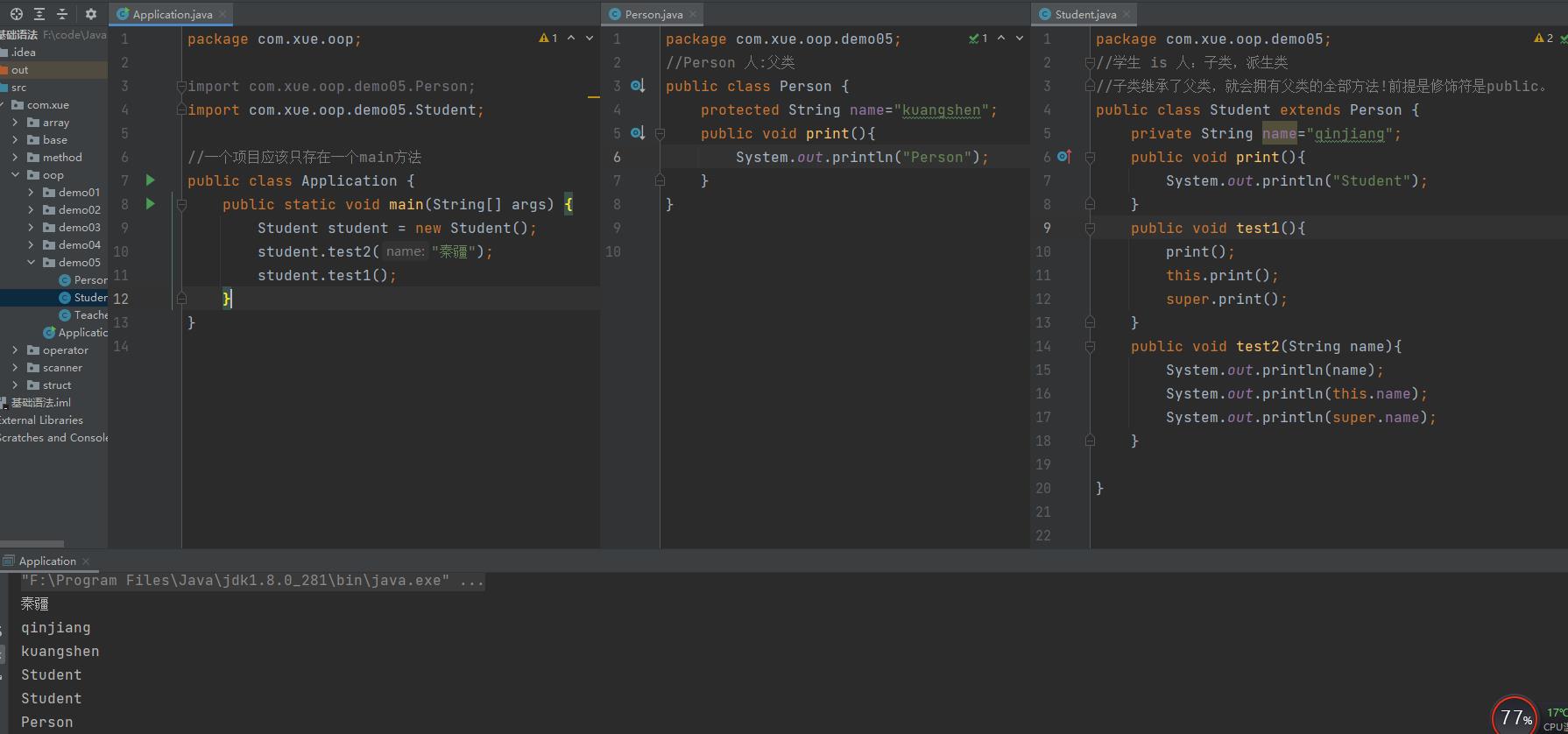Select the 基础语法.iml file
Screen dimensions: 1568x734
pyautogui.click(x=40, y=403)
